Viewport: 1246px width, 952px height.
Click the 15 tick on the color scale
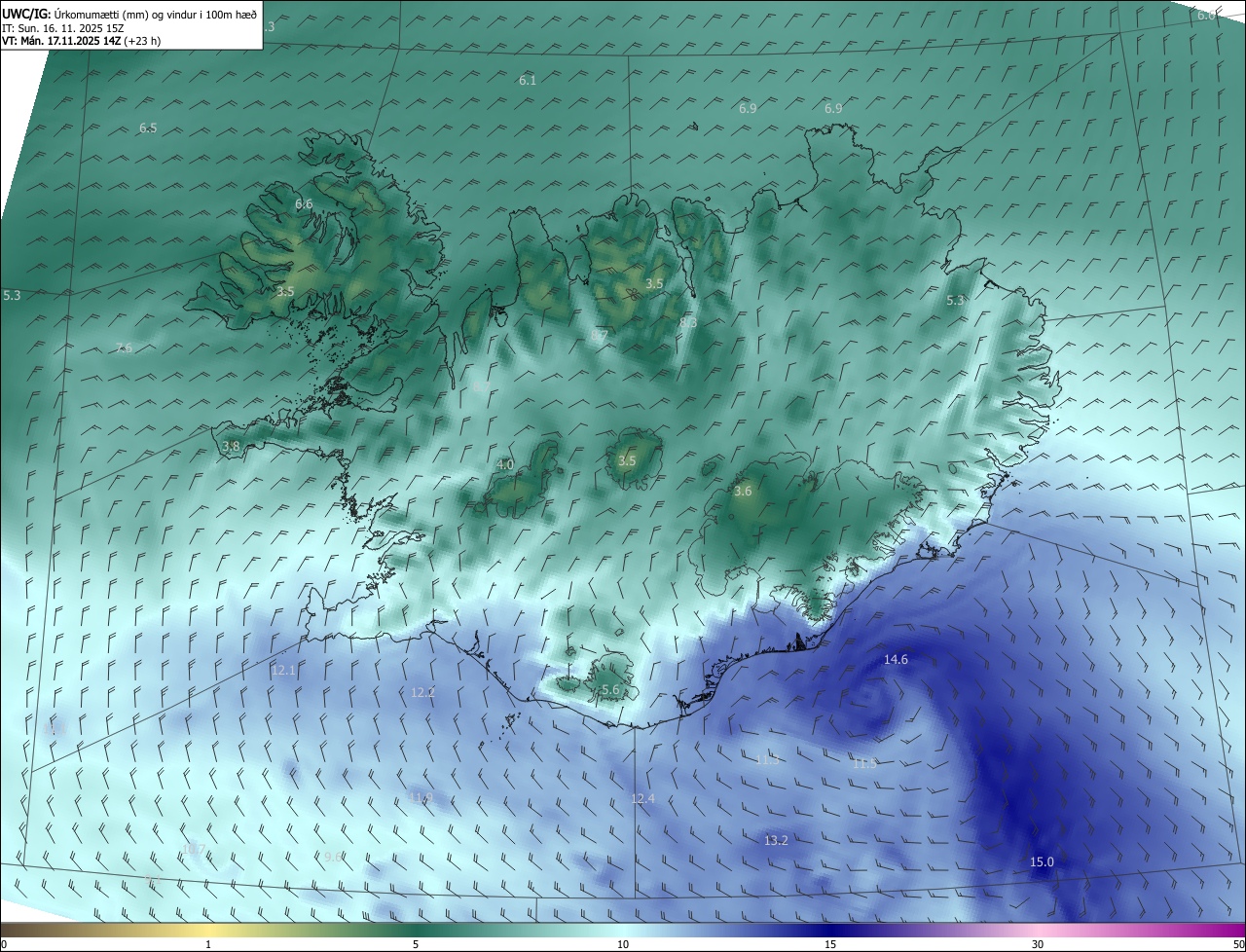pyautogui.click(x=830, y=944)
